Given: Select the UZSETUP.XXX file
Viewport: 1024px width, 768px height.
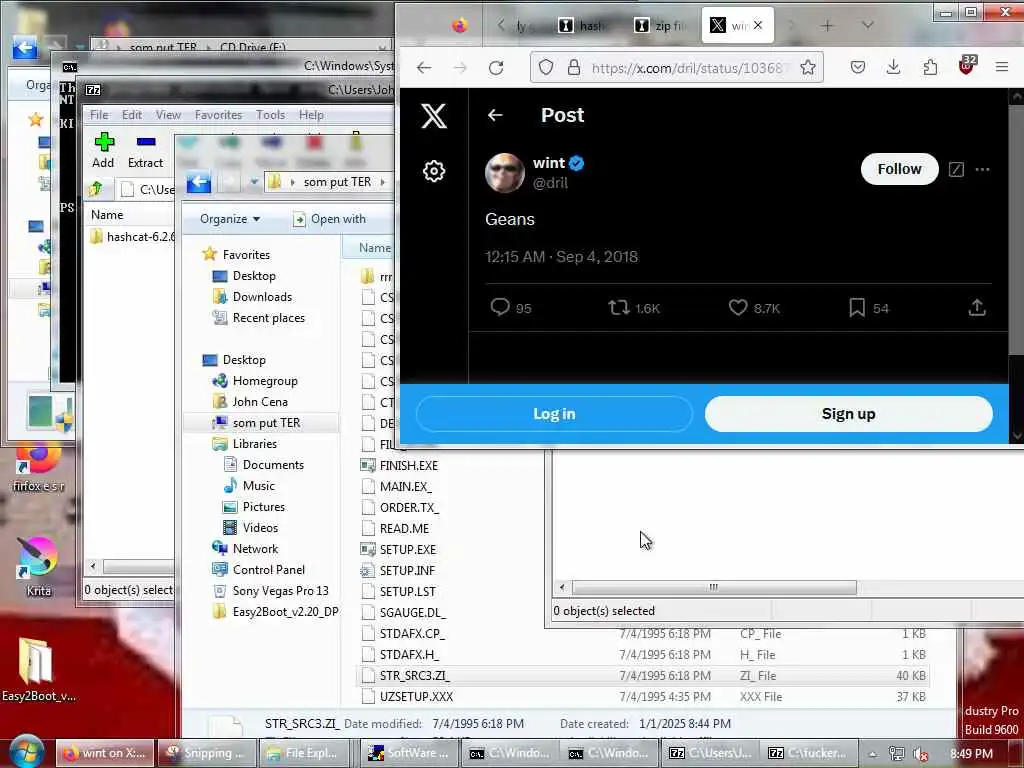Looking at the screenshot, I should 407,697.
